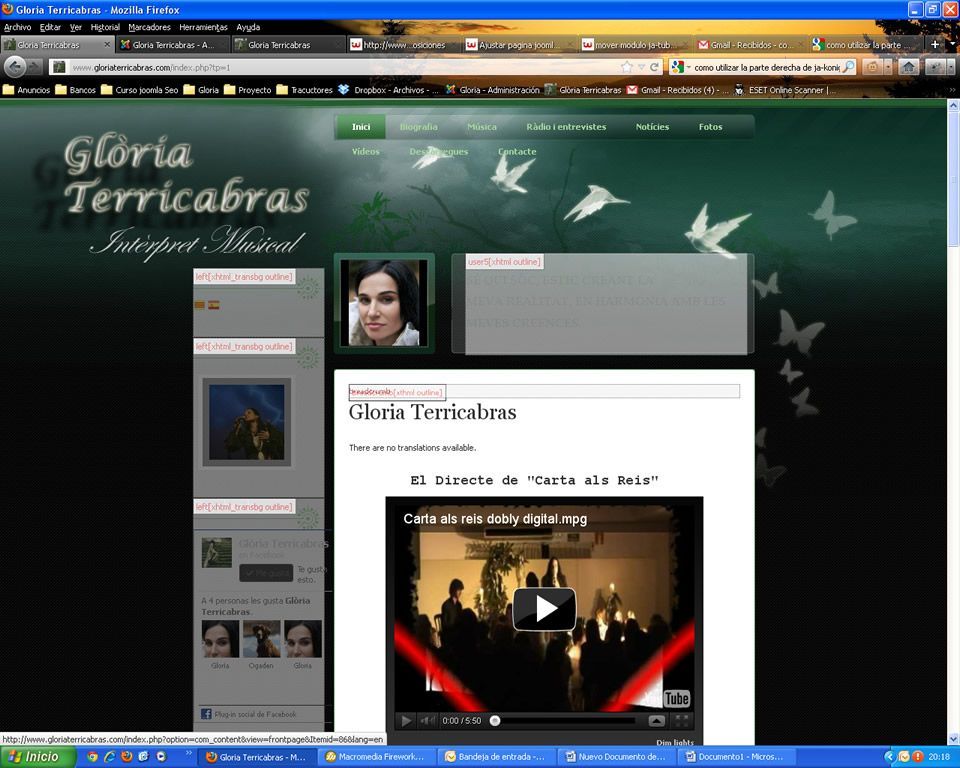Open the Notícies page
This screenshot has width=960, height=768.
point(652,127)
